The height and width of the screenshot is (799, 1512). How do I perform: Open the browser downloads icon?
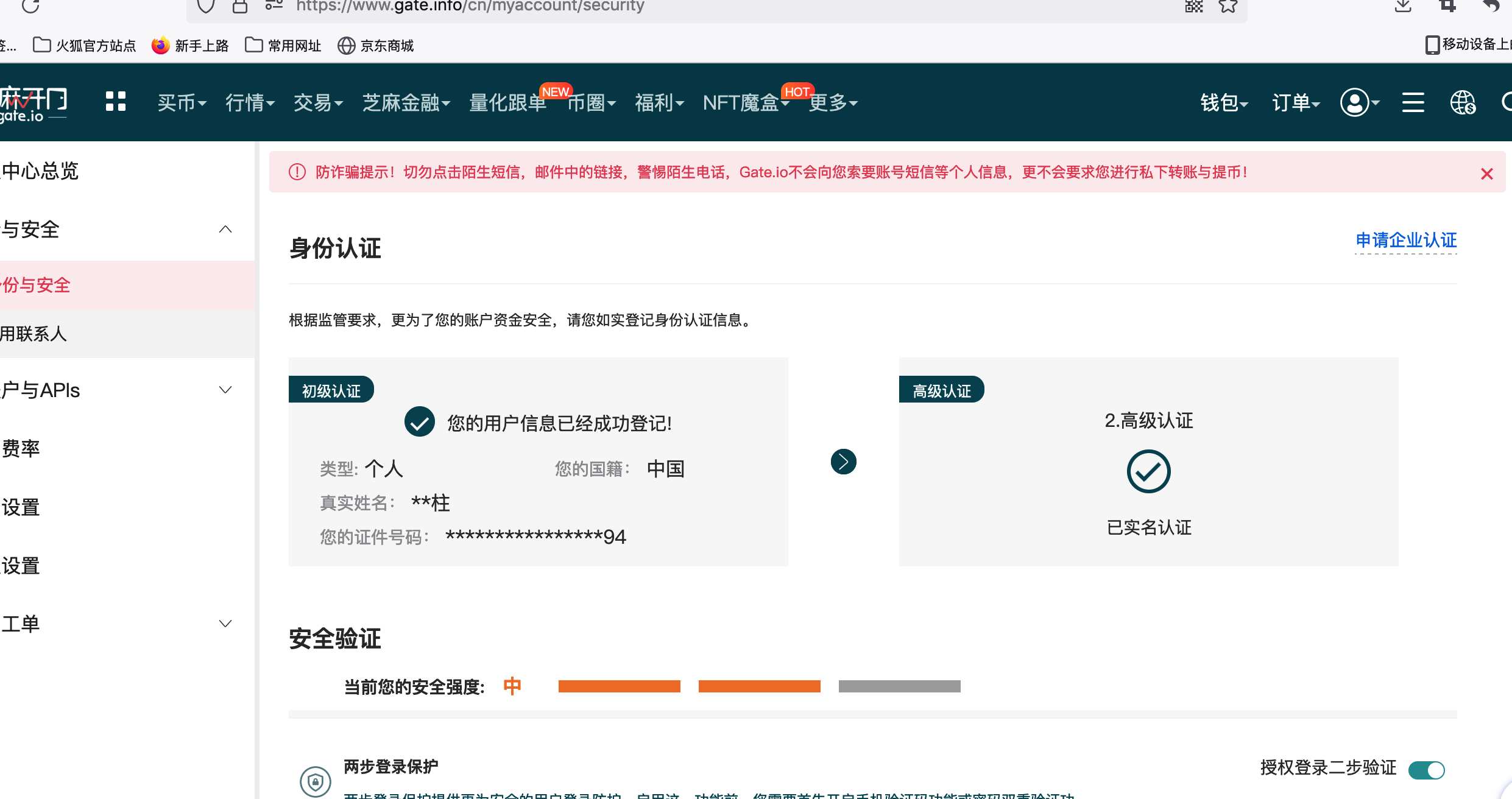[x=1403, y=6]
